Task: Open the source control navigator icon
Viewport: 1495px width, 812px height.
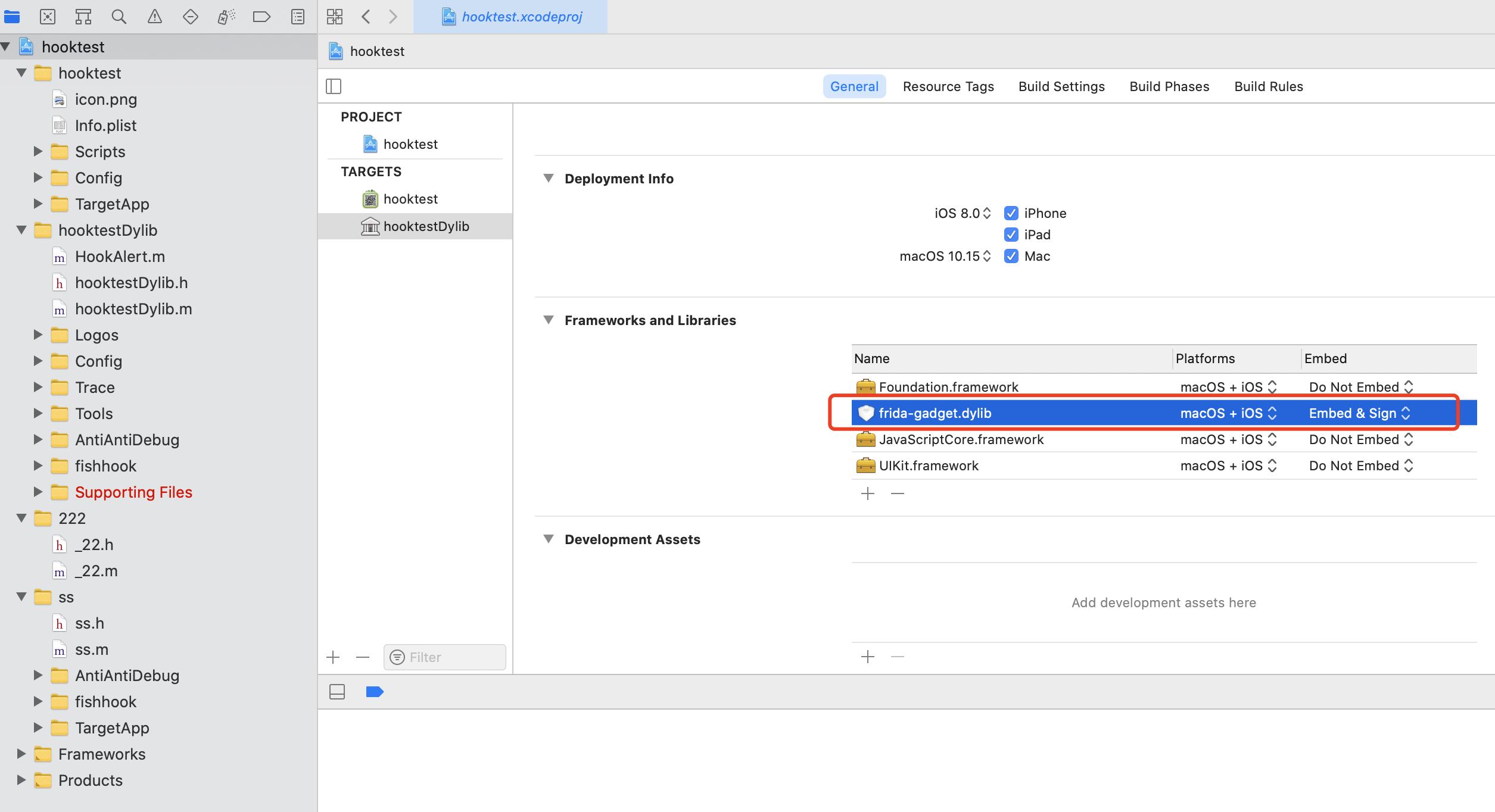Action: [x=48, y=17]
